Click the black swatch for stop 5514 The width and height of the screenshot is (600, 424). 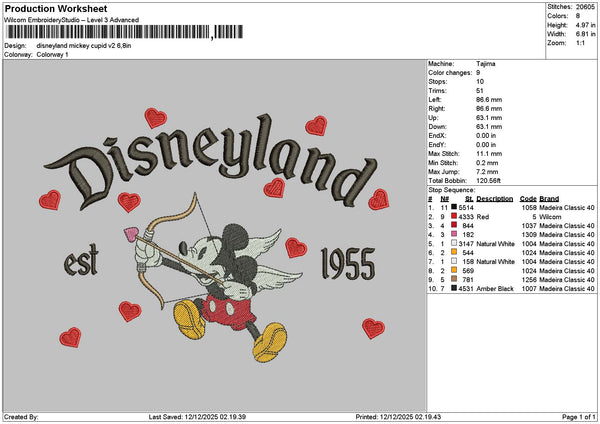(x=456, y=206)
